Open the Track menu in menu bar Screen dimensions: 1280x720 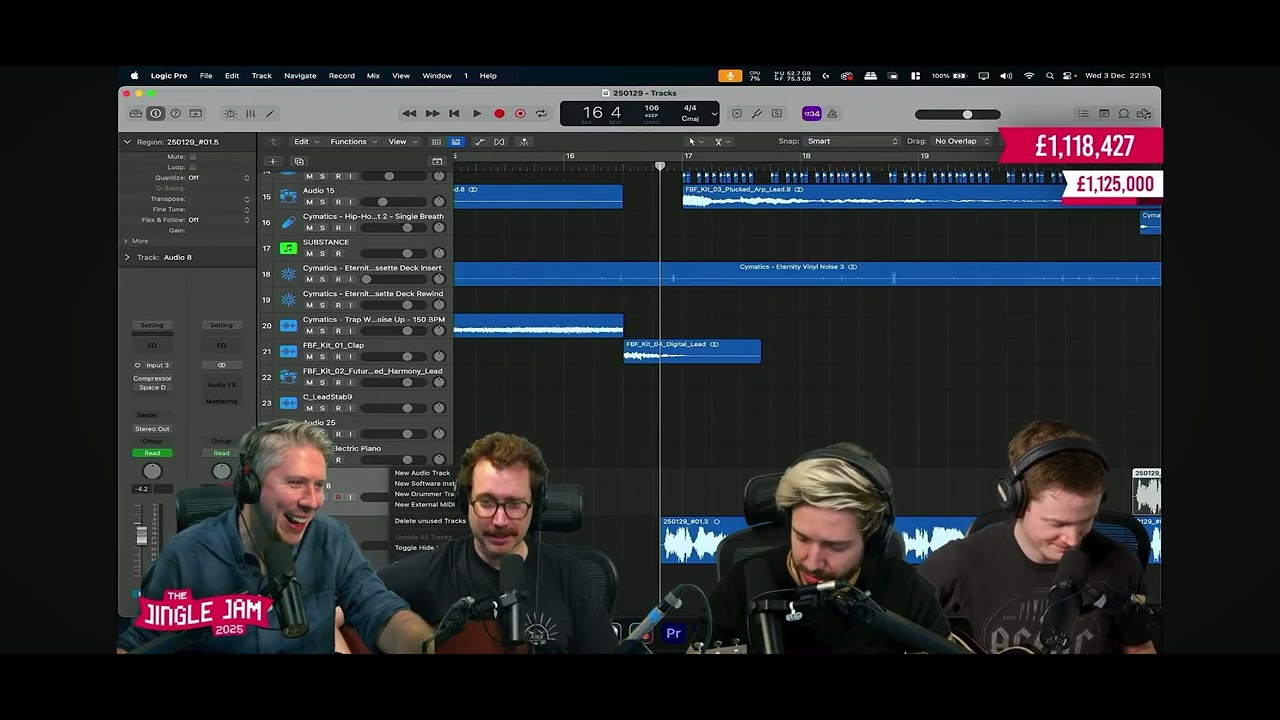(x=262, y=76)
